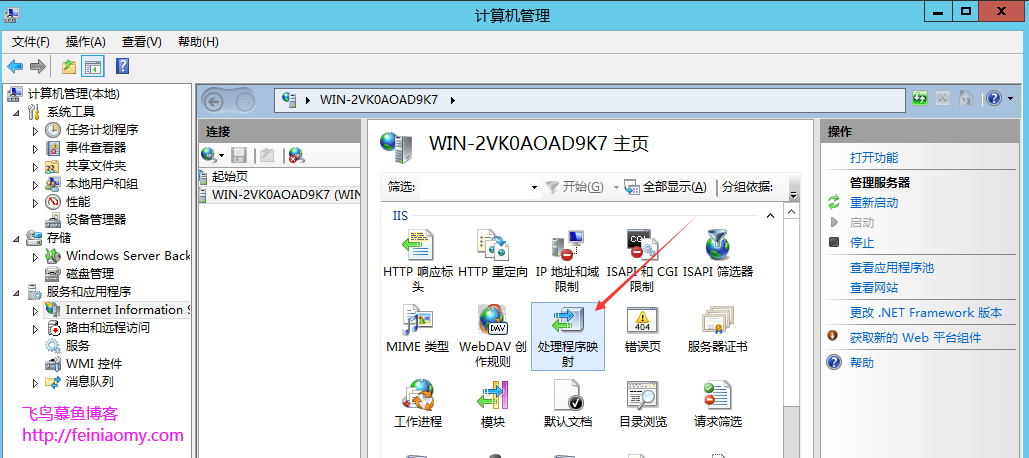This screenshot has height=458, width=1029.
Task: Expand the 任务计划程序 tree node
Action: (x=35, y=131)
